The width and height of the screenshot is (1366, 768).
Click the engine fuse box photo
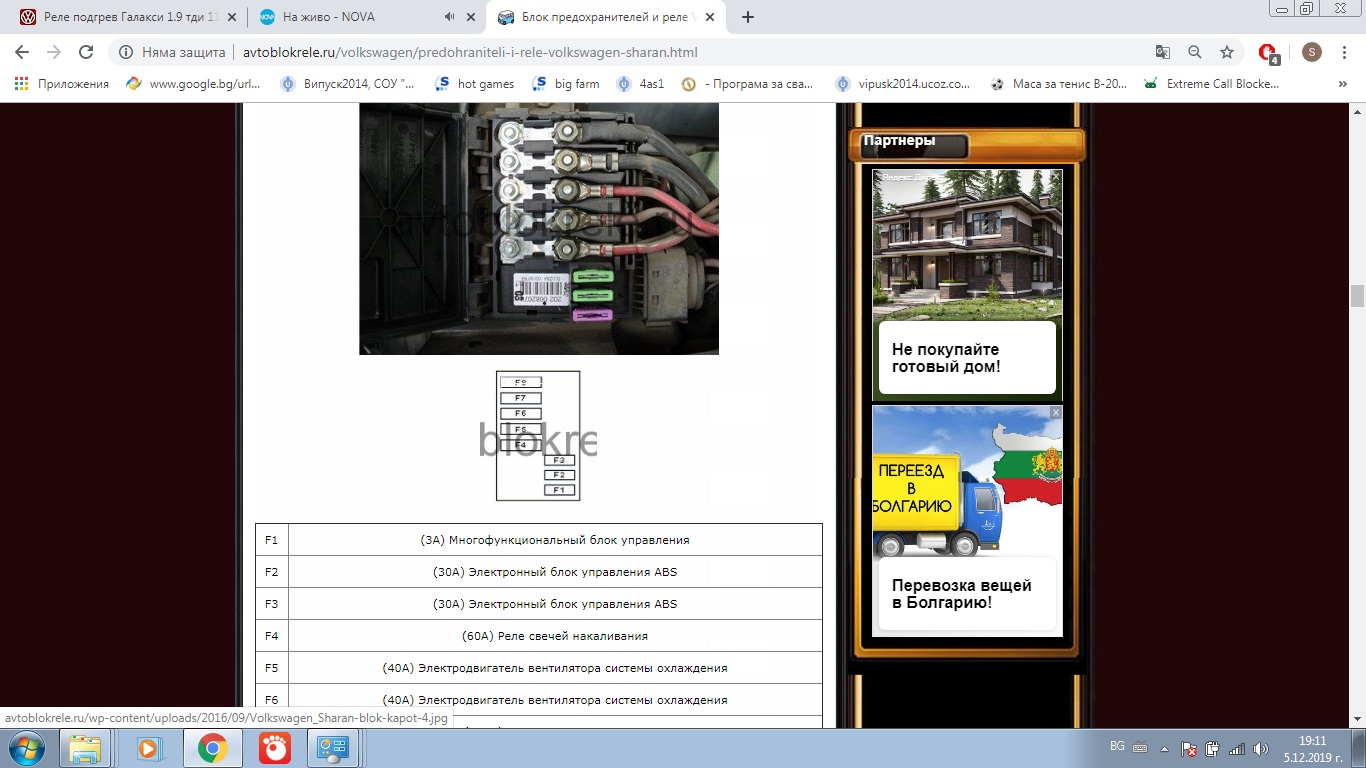point(538,228)
